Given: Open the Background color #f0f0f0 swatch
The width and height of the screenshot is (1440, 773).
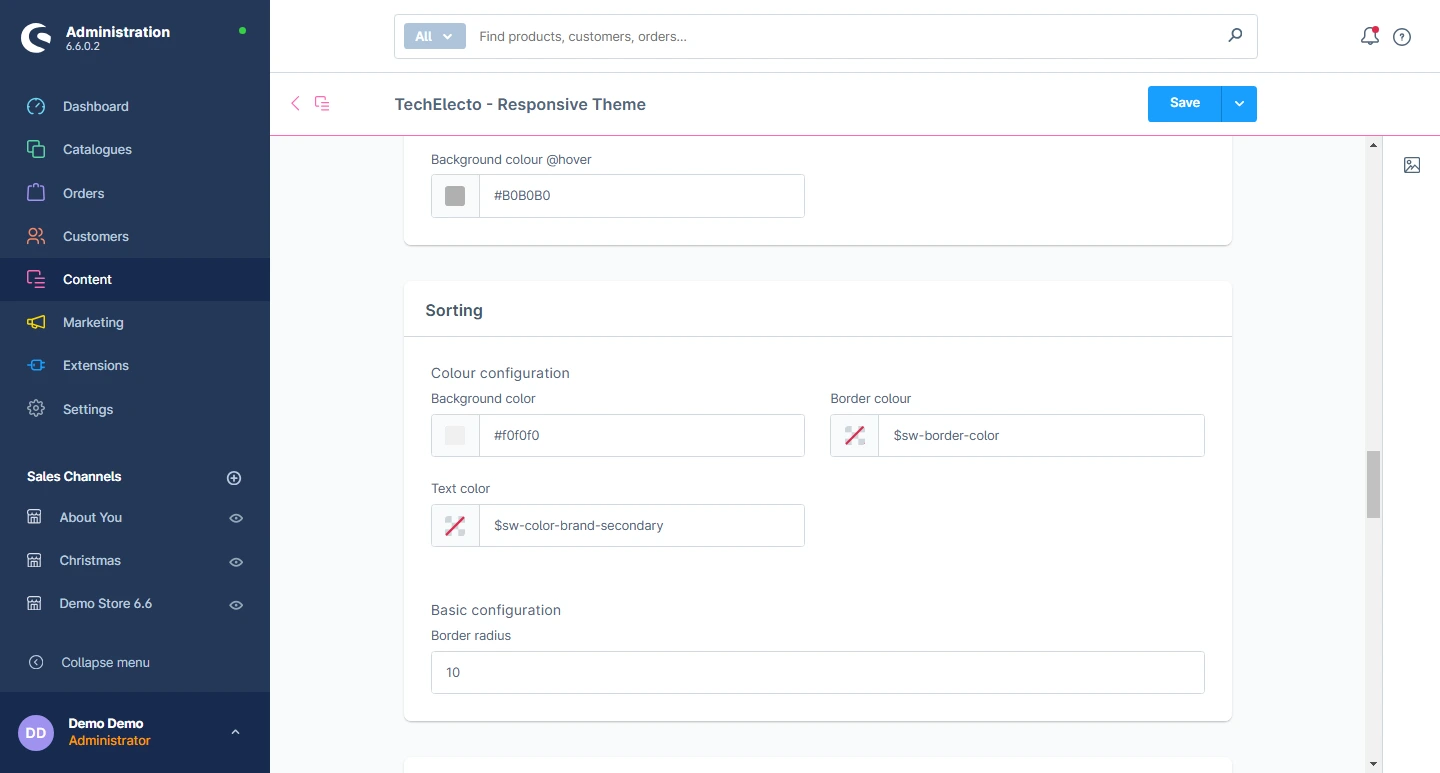Looking at the screenshot, I should pos(455,436).
